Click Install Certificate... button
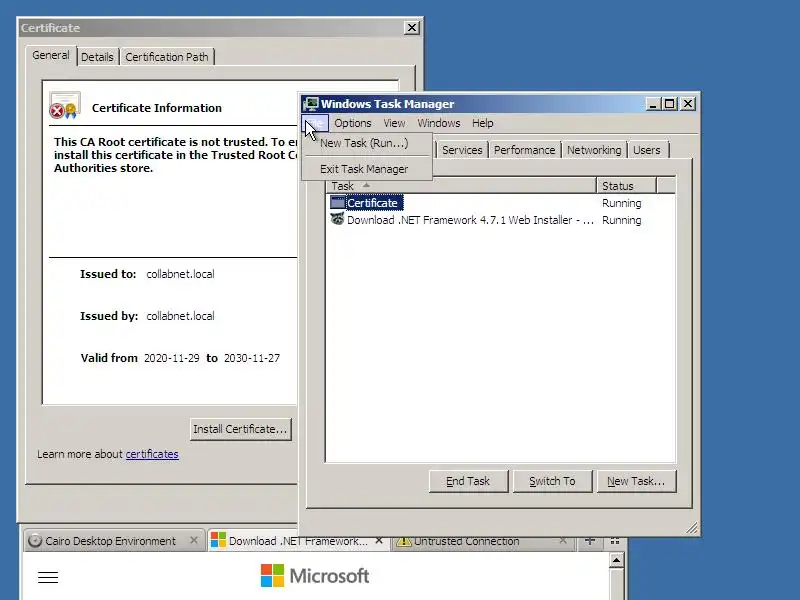 tap(240, 429)
